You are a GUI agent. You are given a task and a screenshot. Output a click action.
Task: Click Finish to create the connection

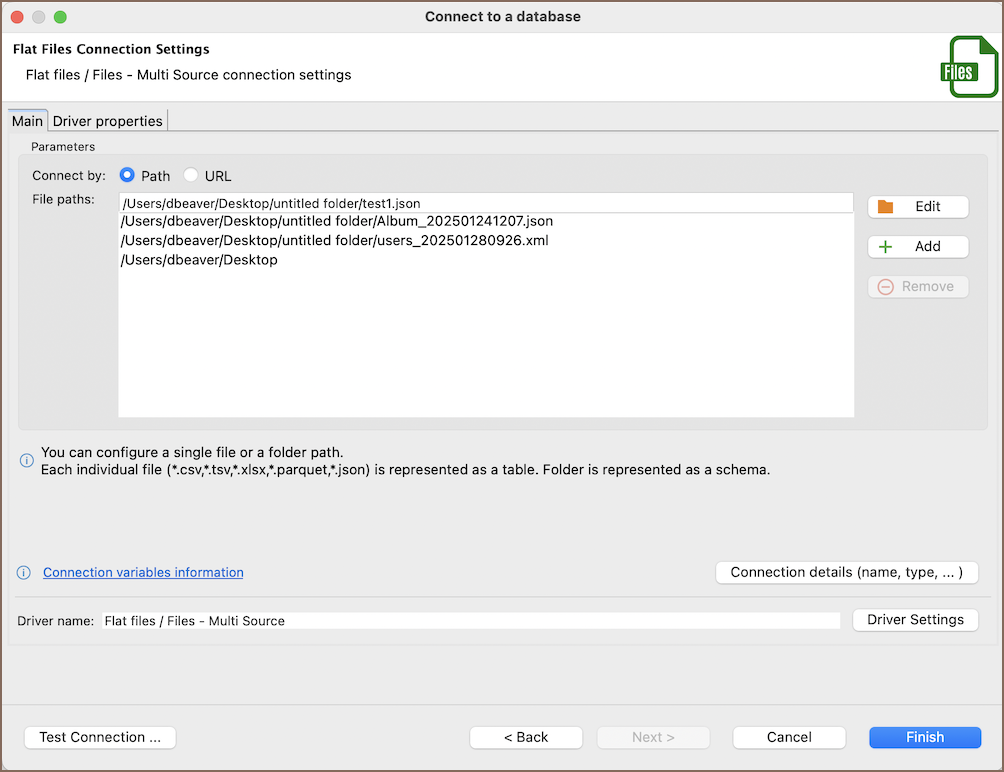pyautogui.click(x=924, y=737)
